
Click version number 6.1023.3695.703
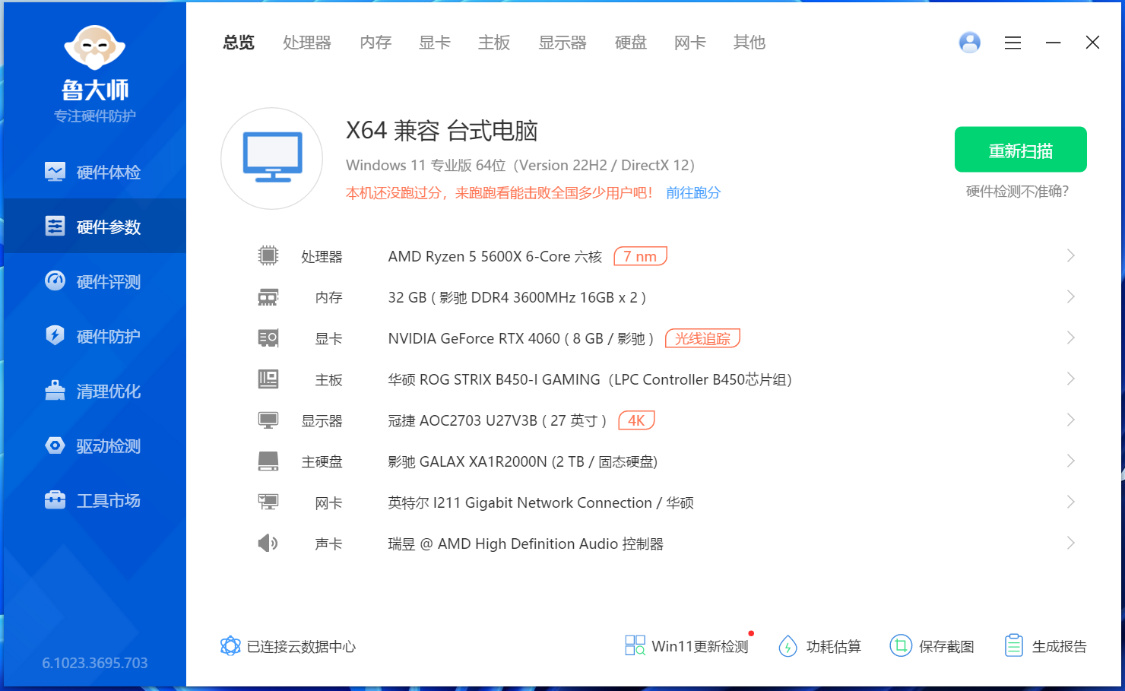click(95, 662)
